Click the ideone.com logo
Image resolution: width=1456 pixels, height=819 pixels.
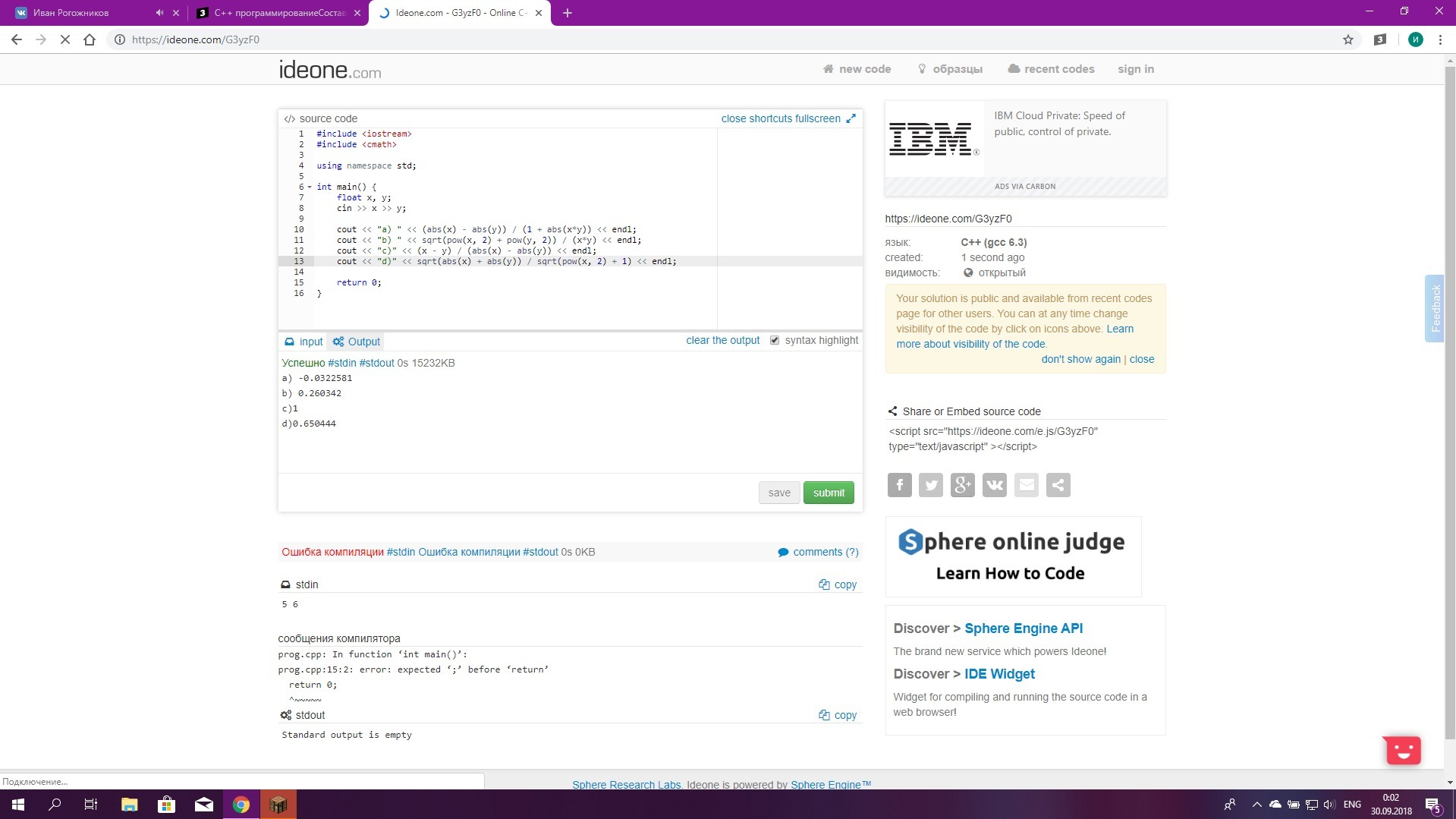click(x=330, y=70)
